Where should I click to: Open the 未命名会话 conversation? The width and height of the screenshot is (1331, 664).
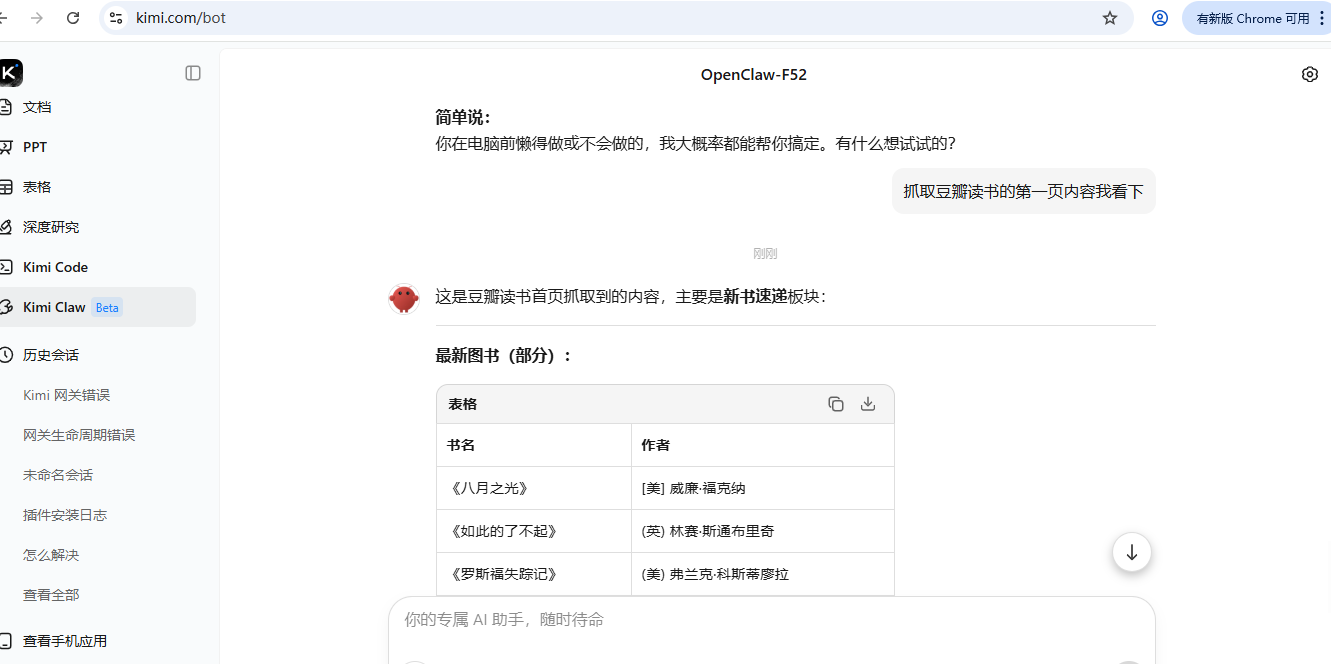pos(58,475)
